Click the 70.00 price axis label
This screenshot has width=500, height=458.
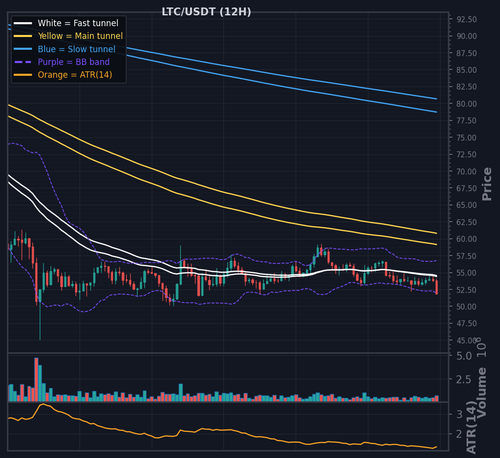pyautogui.click(x=466, y=171)
